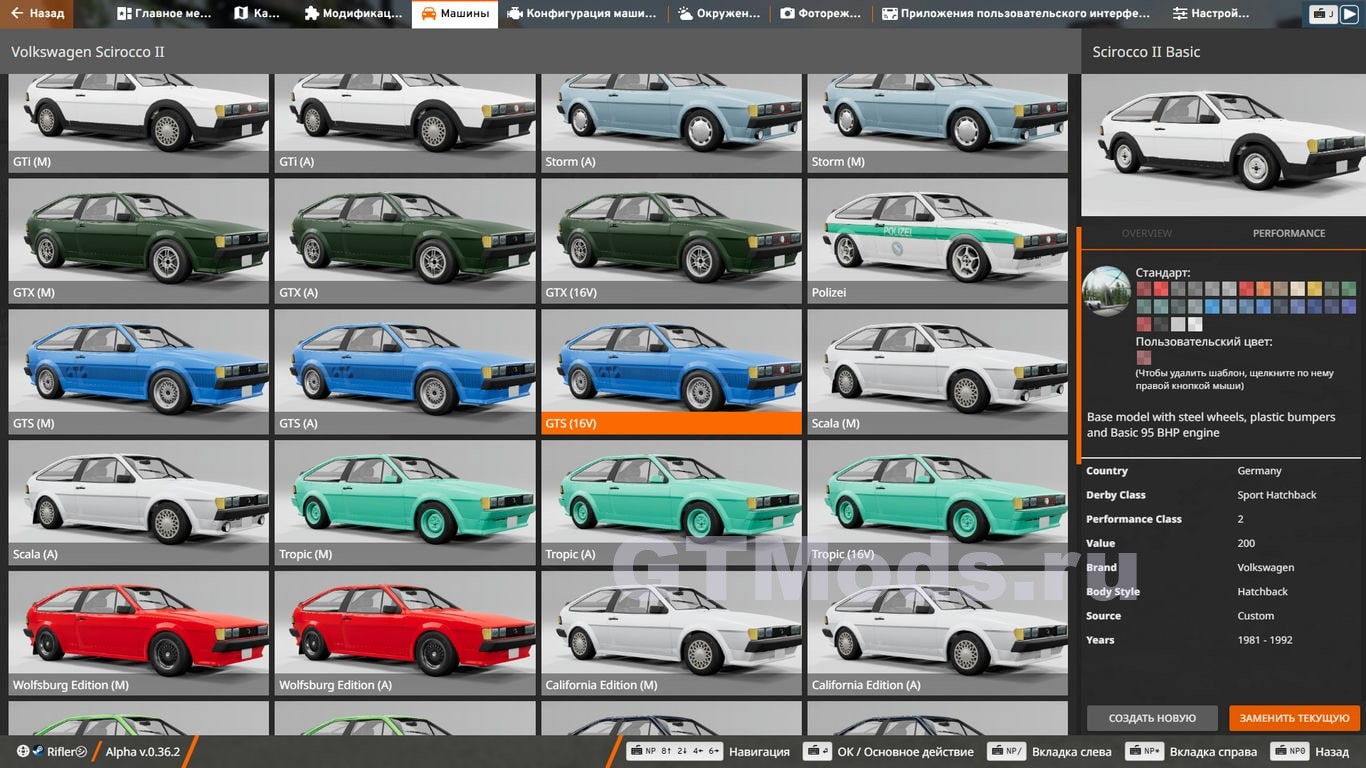Select the Машины car tab

[455, 14]
